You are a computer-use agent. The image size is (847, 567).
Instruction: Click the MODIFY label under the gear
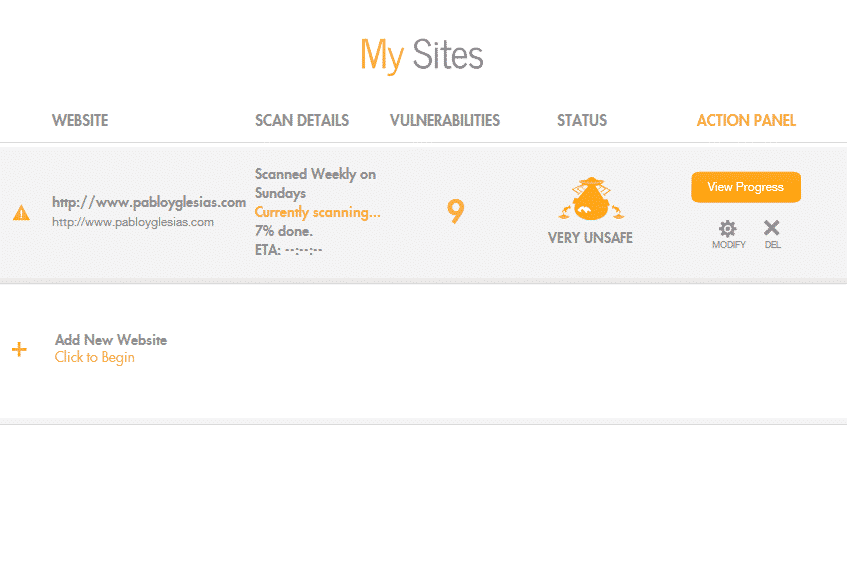[x=728, y=245]
